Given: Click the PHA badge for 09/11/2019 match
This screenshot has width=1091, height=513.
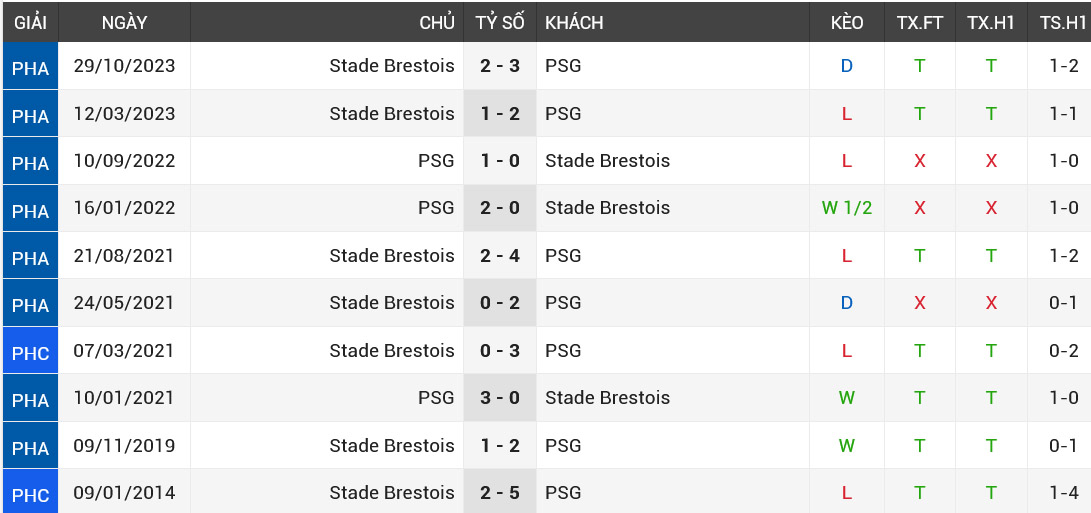Looking at the screenshot, I should (30, 447).
